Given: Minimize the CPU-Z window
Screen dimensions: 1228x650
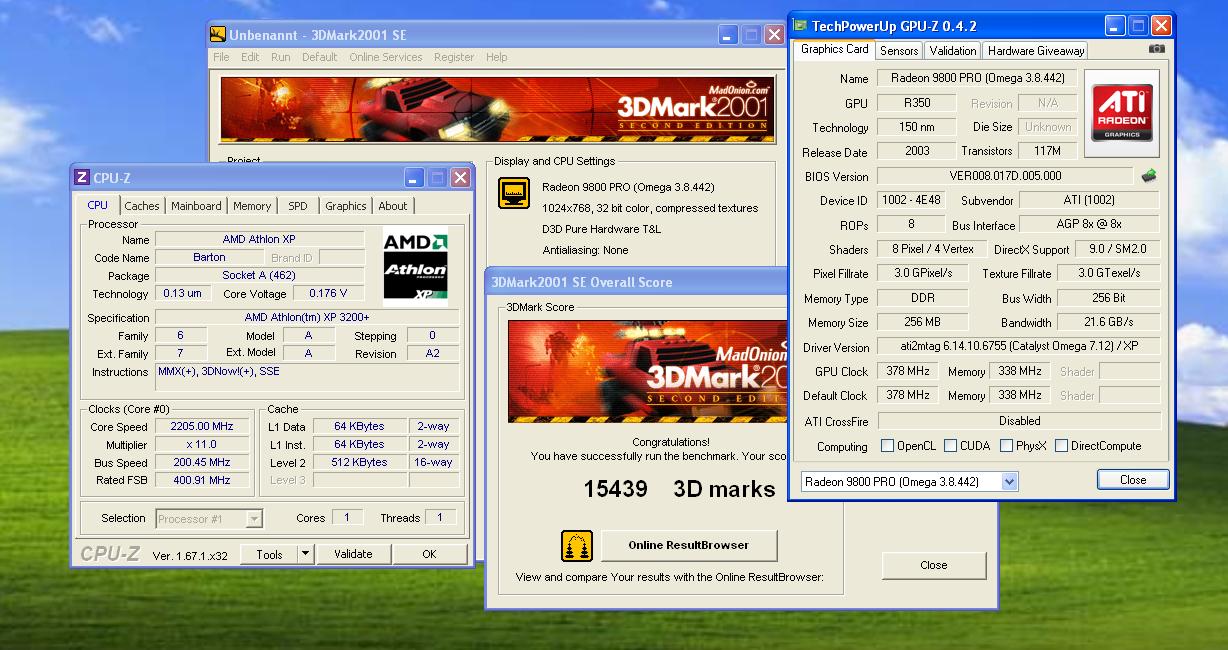Looking at the screenshot, I should [415, 178].
